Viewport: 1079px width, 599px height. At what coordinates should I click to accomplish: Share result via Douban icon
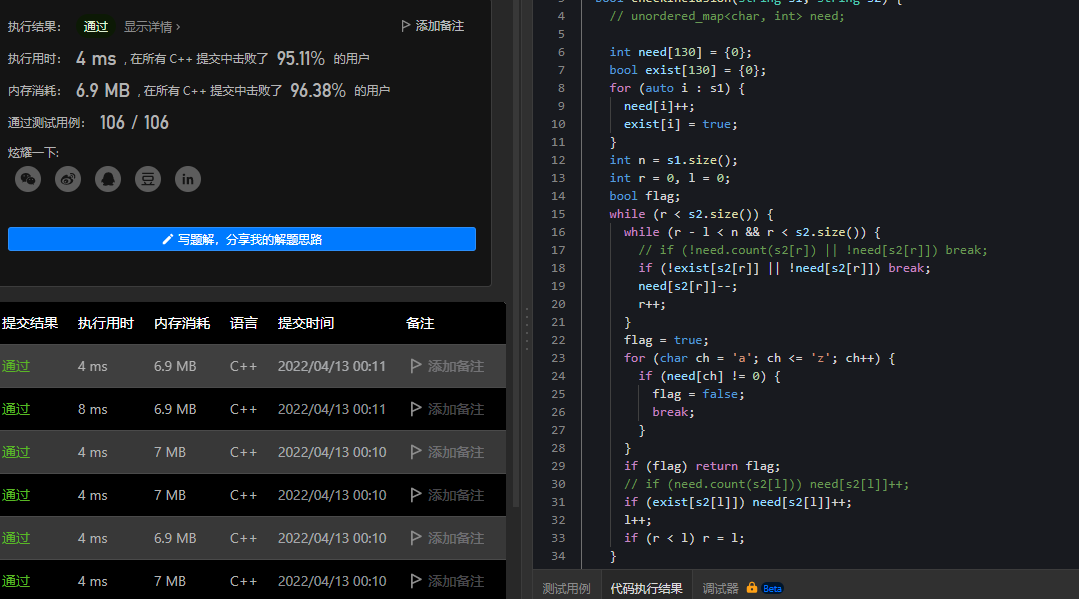[x=148, y=179]
